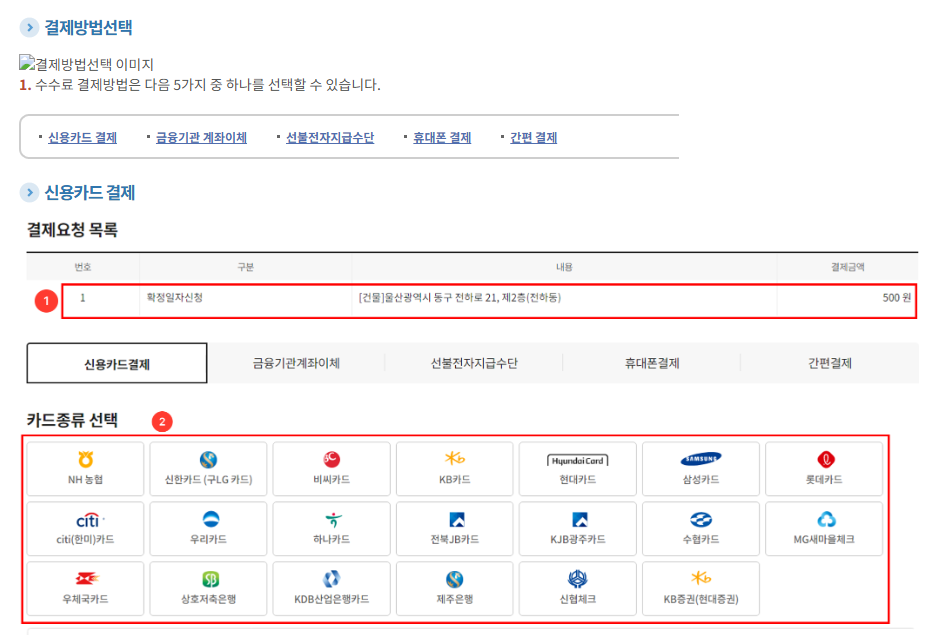
Task: Click the 삼성카드 label text
Action: tap(701, 480)
